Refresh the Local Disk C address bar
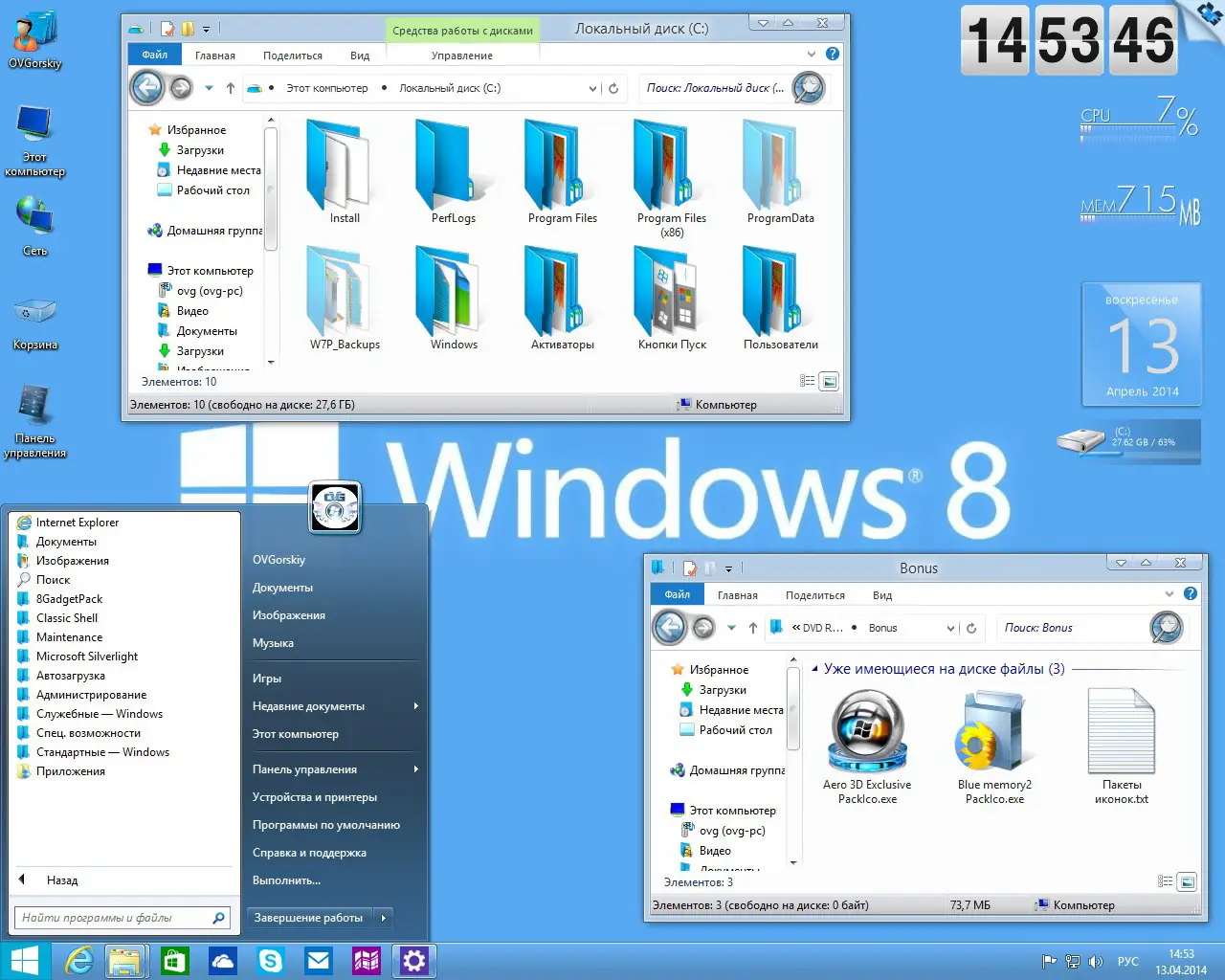 [613, 88]
